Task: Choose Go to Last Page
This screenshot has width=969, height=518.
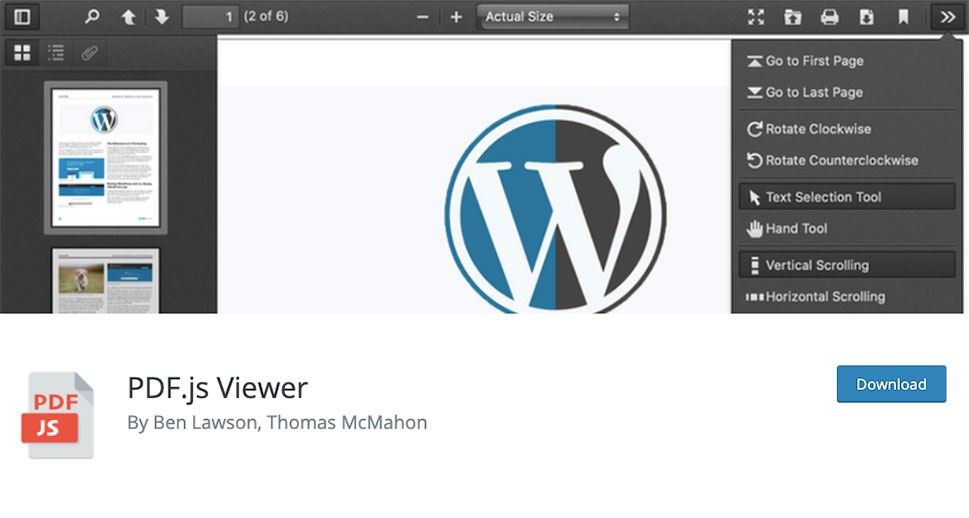Action: [847, 93]
